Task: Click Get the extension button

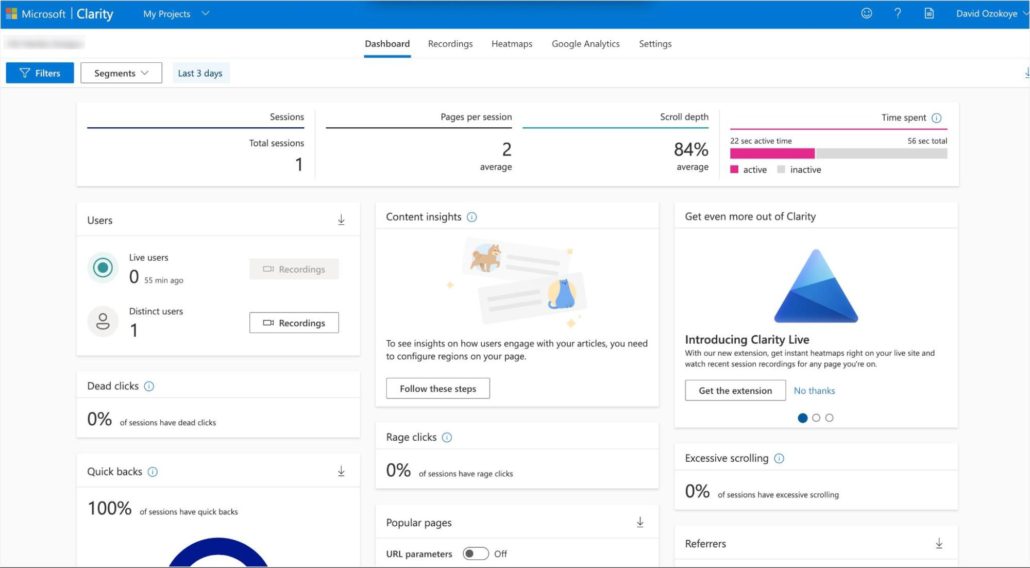Action: (x=735, y=391)
